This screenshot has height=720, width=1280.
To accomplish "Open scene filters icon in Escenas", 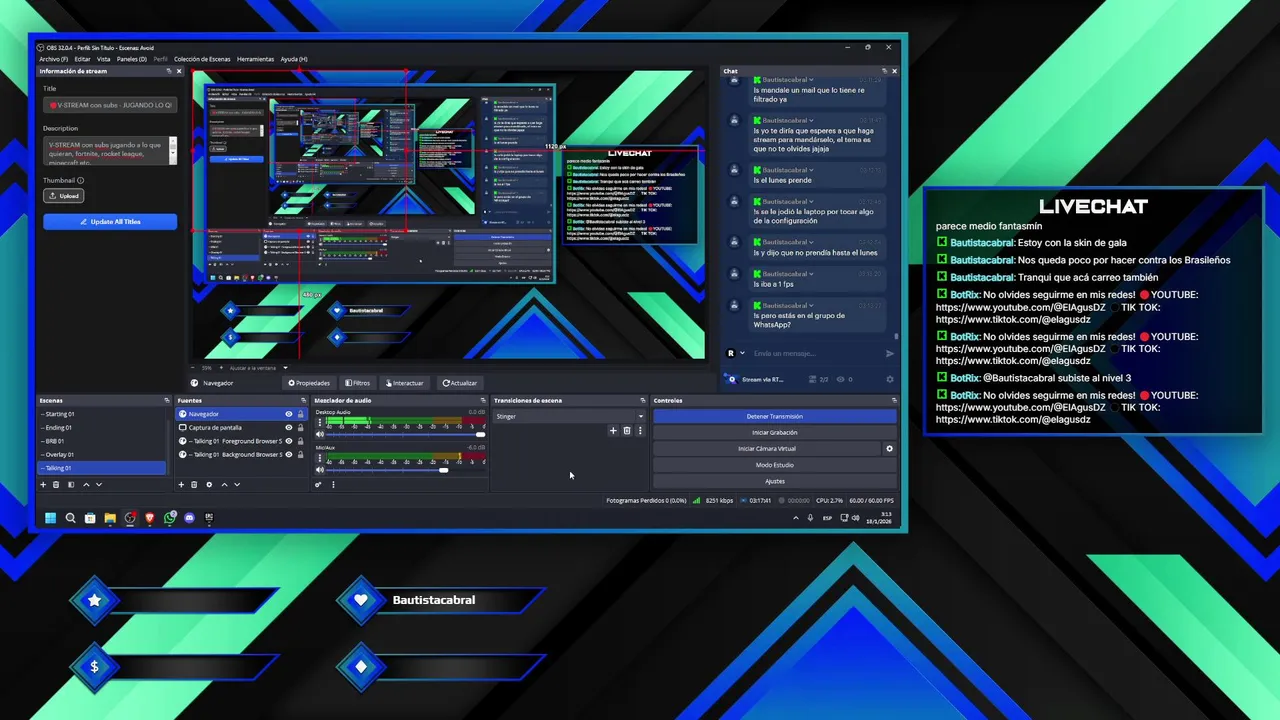I will click(70, 485).
